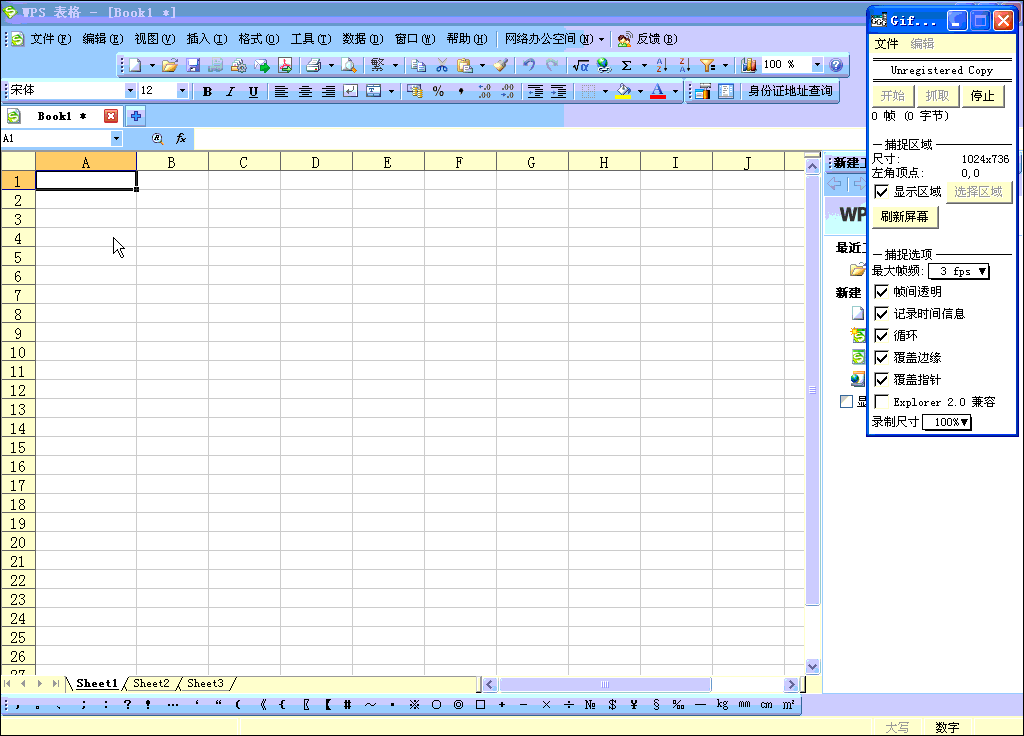Expand the font color dropdown arrow

675,91
